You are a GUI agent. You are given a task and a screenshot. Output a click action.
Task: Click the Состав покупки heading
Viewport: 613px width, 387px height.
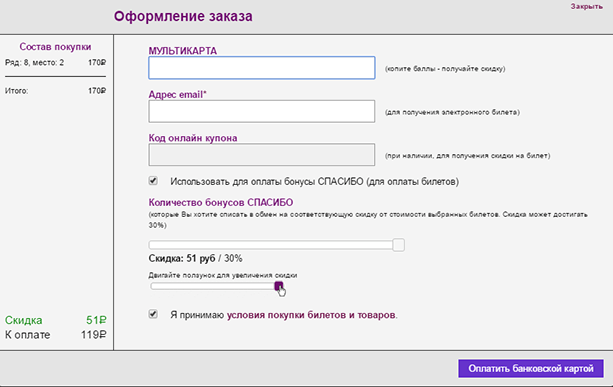click(55, 47)
